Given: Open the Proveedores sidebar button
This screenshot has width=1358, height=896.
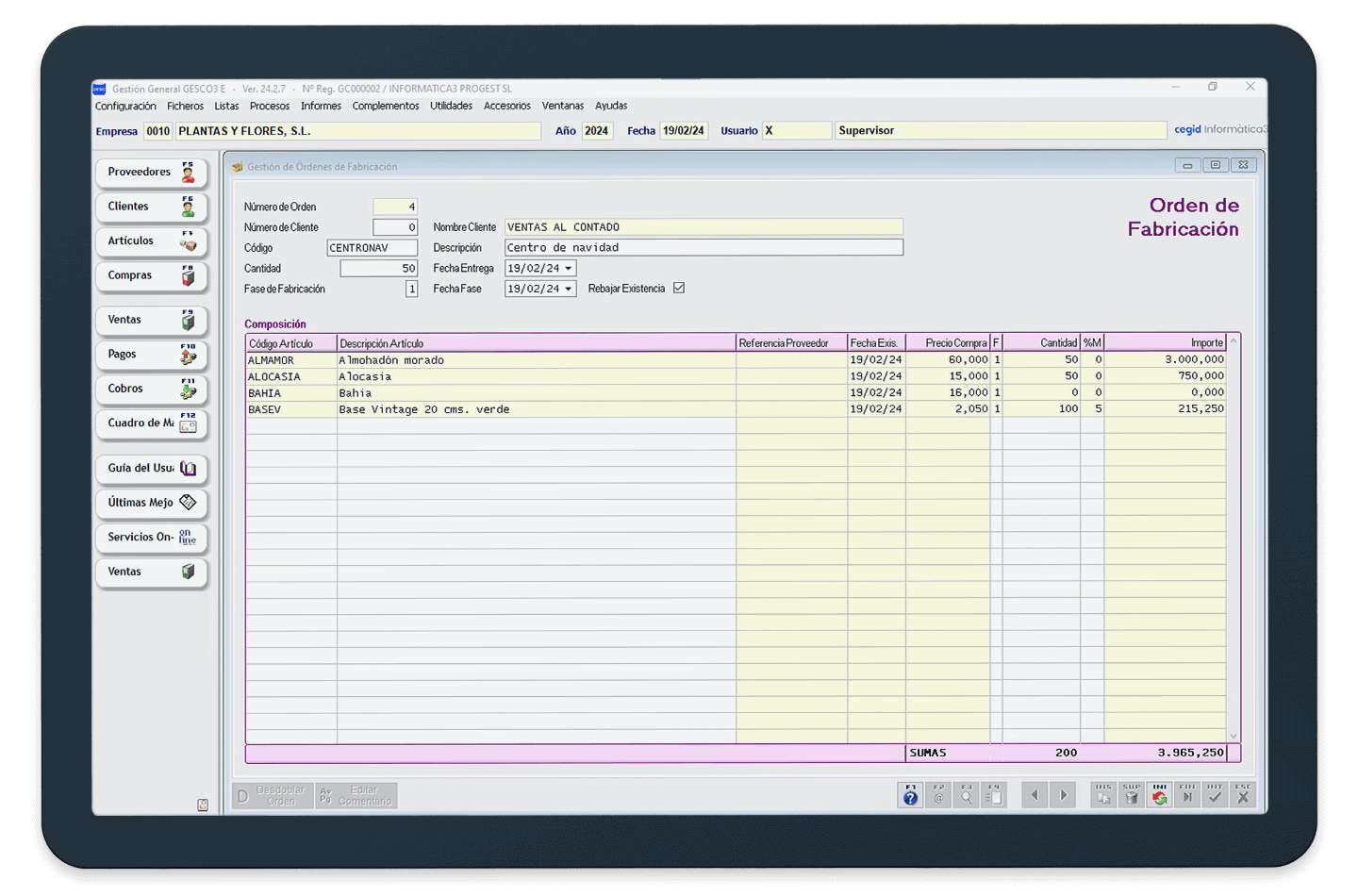Looking at the screenshot, I should click(x=151, y=173).
